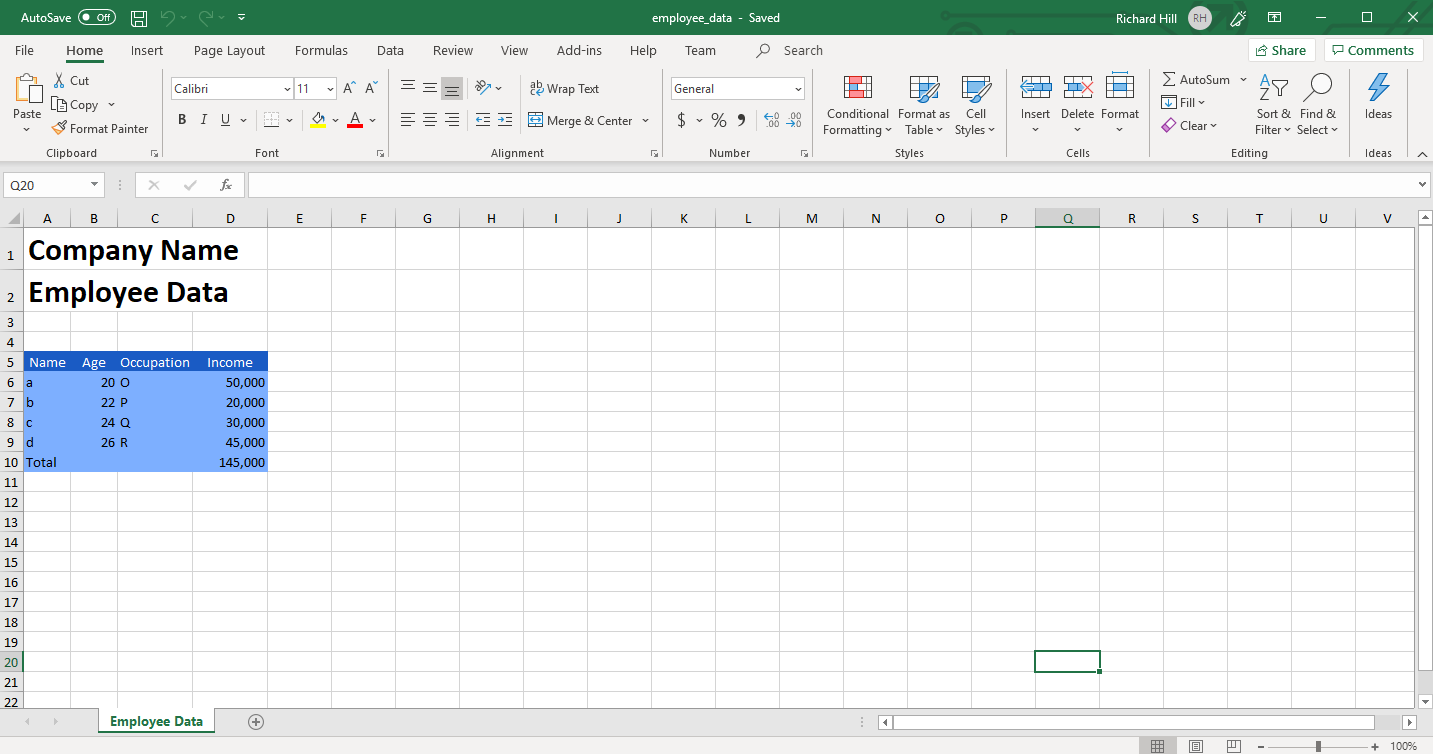Open the General number format dropdown

[798, 89]
